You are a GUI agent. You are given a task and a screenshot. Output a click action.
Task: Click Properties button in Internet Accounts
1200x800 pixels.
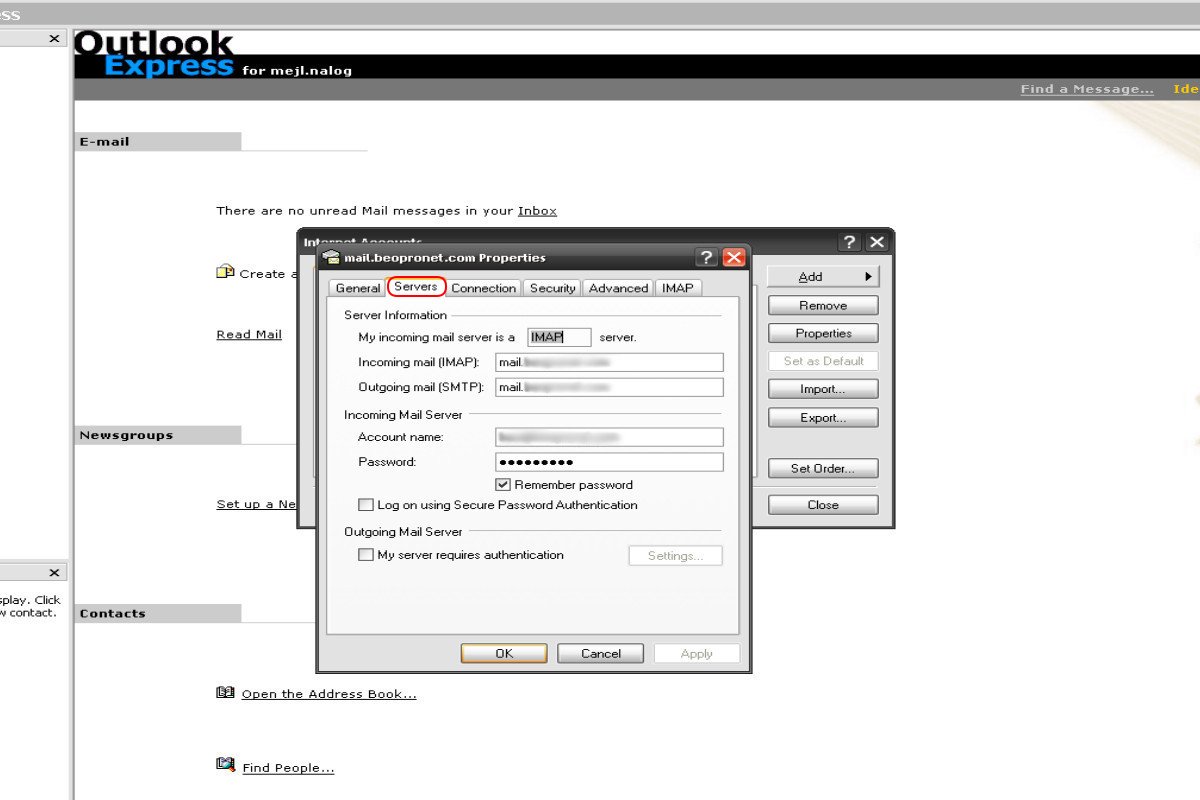(823, 333)
